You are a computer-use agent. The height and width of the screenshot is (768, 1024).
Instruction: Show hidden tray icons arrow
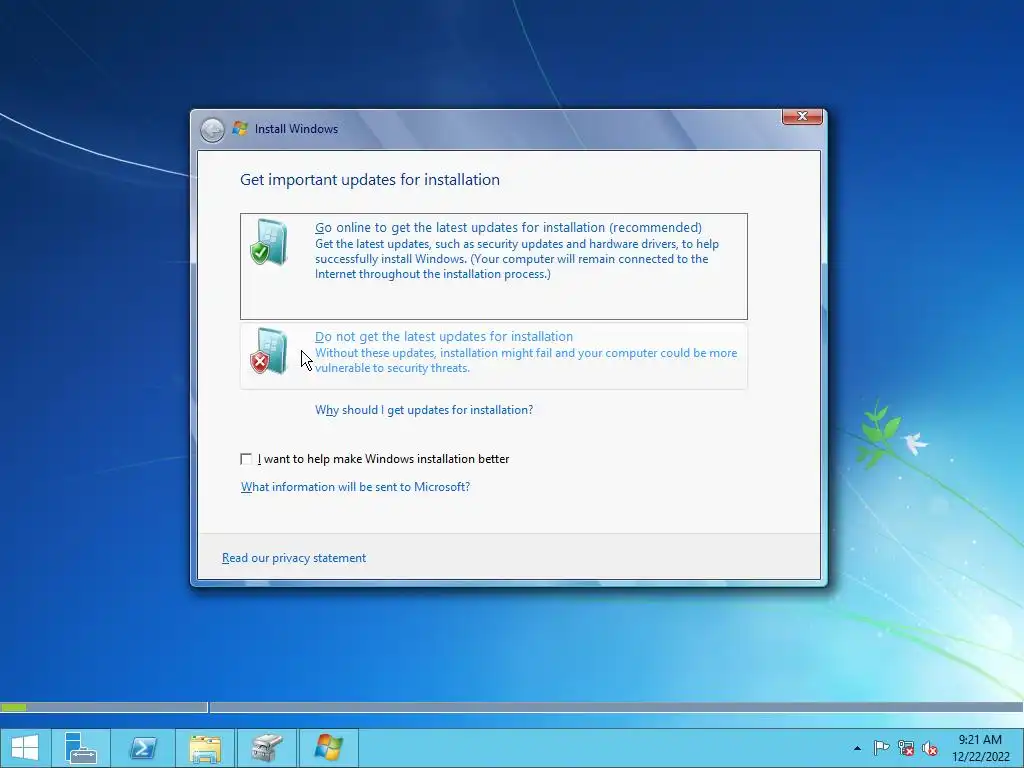[857, 748]
